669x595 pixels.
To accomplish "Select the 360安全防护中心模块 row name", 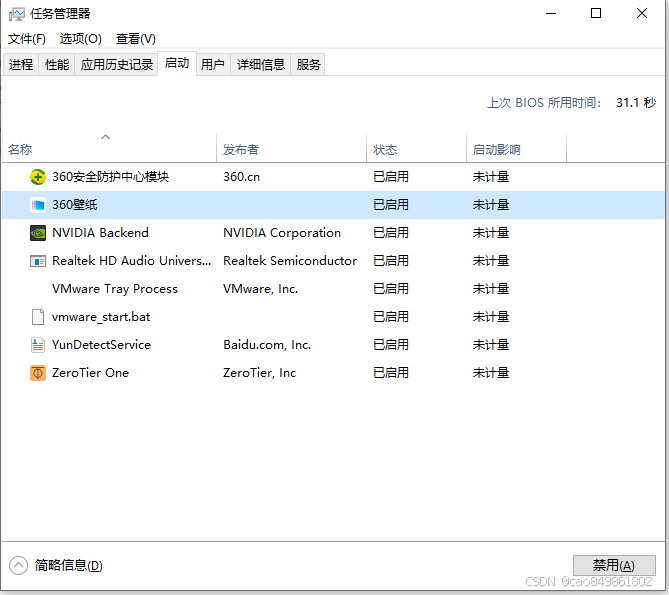I will [111, 177].
